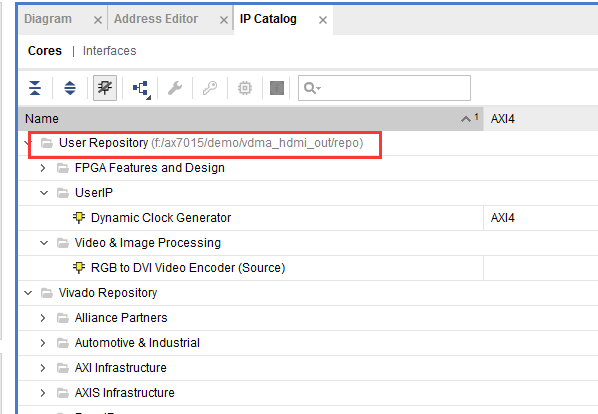Click the IP Properties info icon
This screenshot has width=598, height=414.
pos(277,88)
